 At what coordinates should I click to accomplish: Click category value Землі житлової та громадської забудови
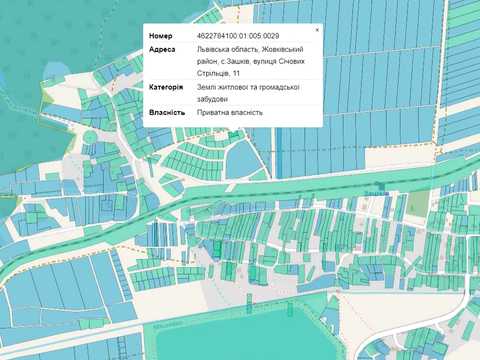point(248,93)
